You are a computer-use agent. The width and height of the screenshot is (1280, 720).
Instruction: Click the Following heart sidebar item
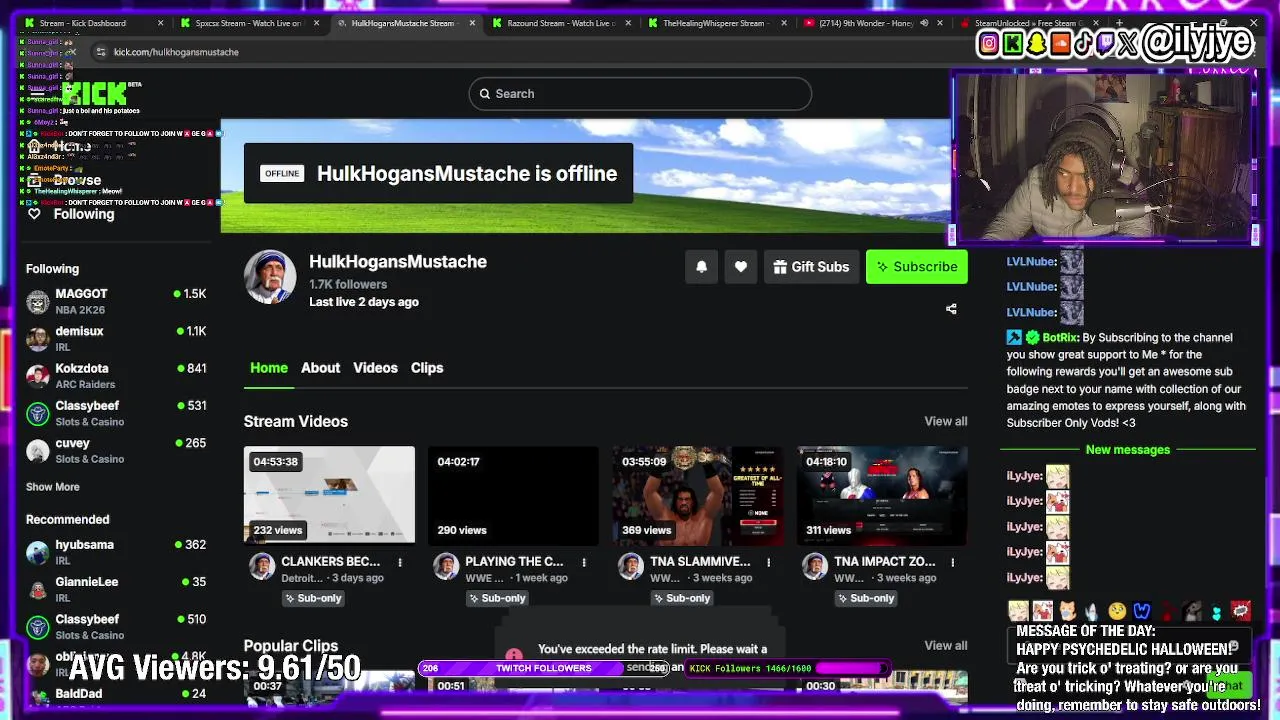pos(70,214)
